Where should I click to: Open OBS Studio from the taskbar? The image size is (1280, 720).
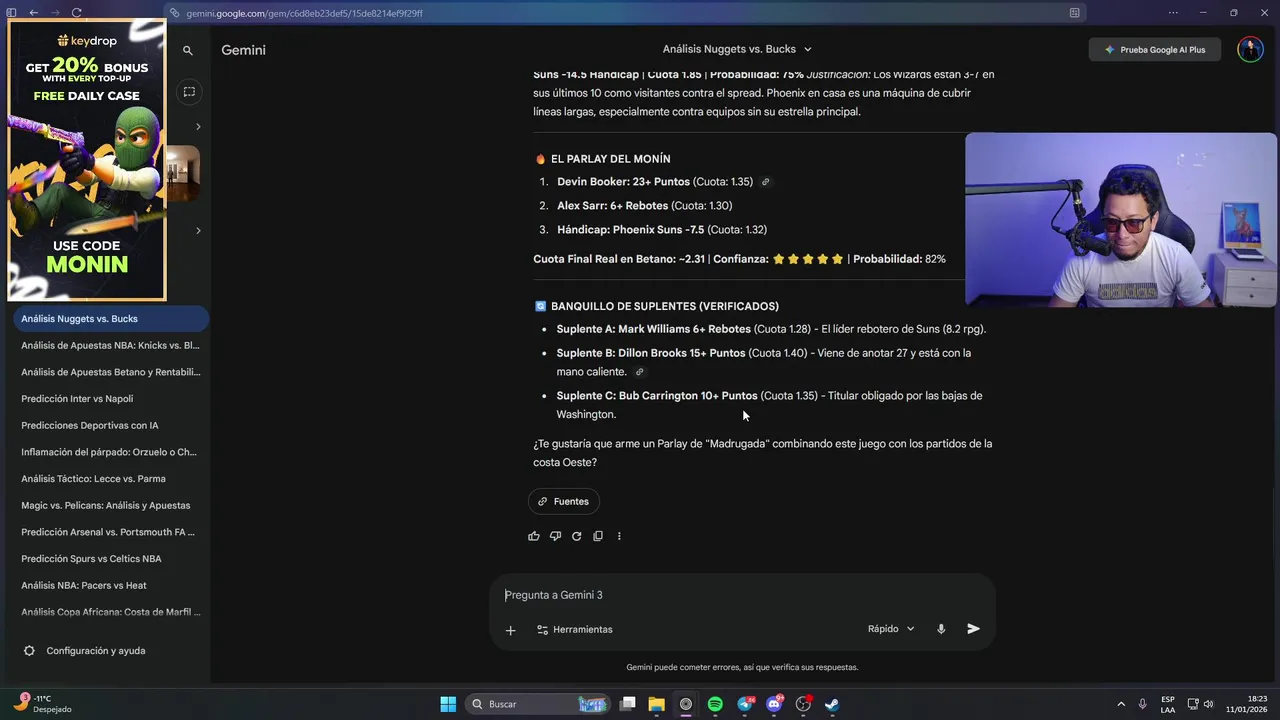[803, 704]
